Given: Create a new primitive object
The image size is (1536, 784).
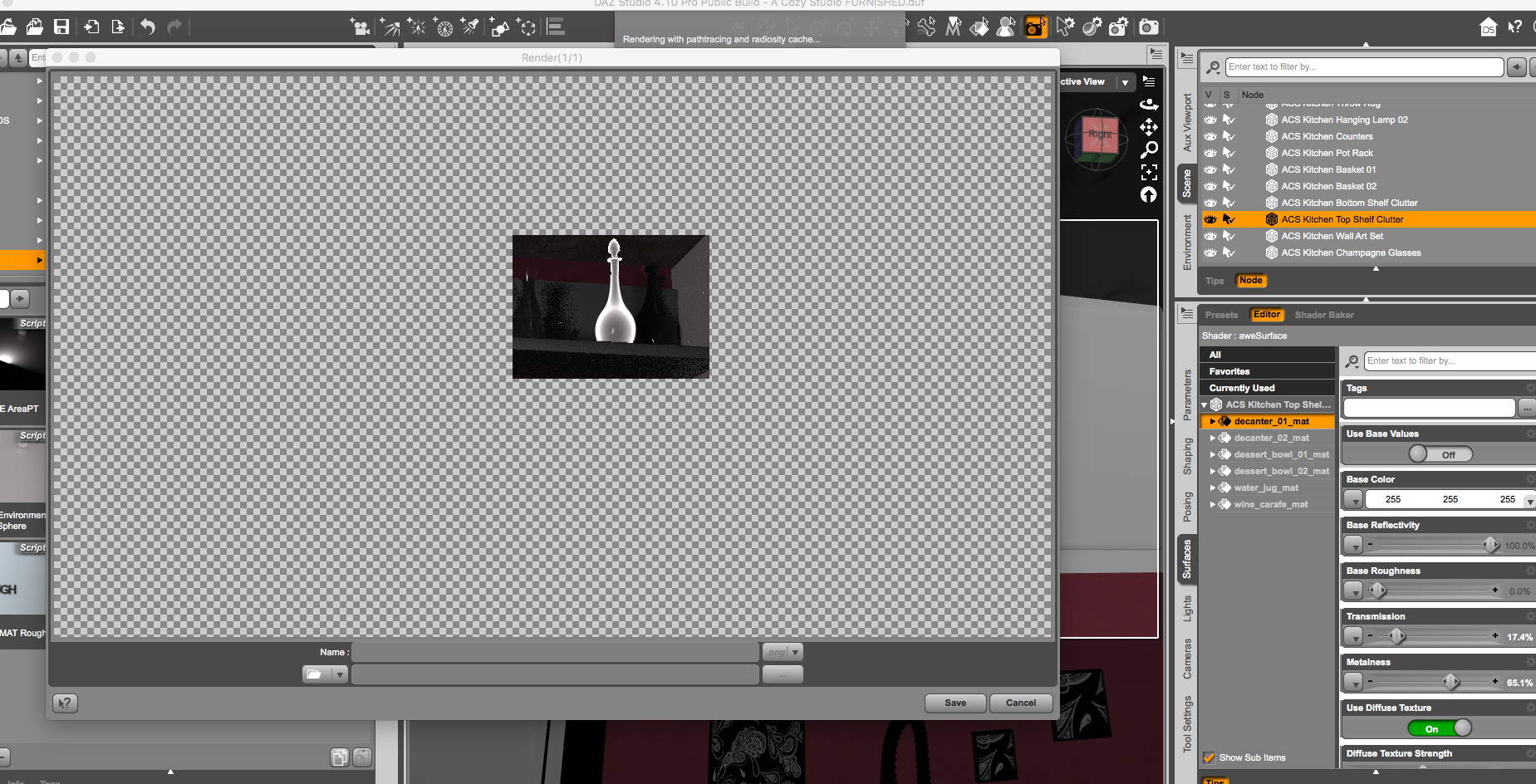Looking at the screenshot, I should click(499, 27).
